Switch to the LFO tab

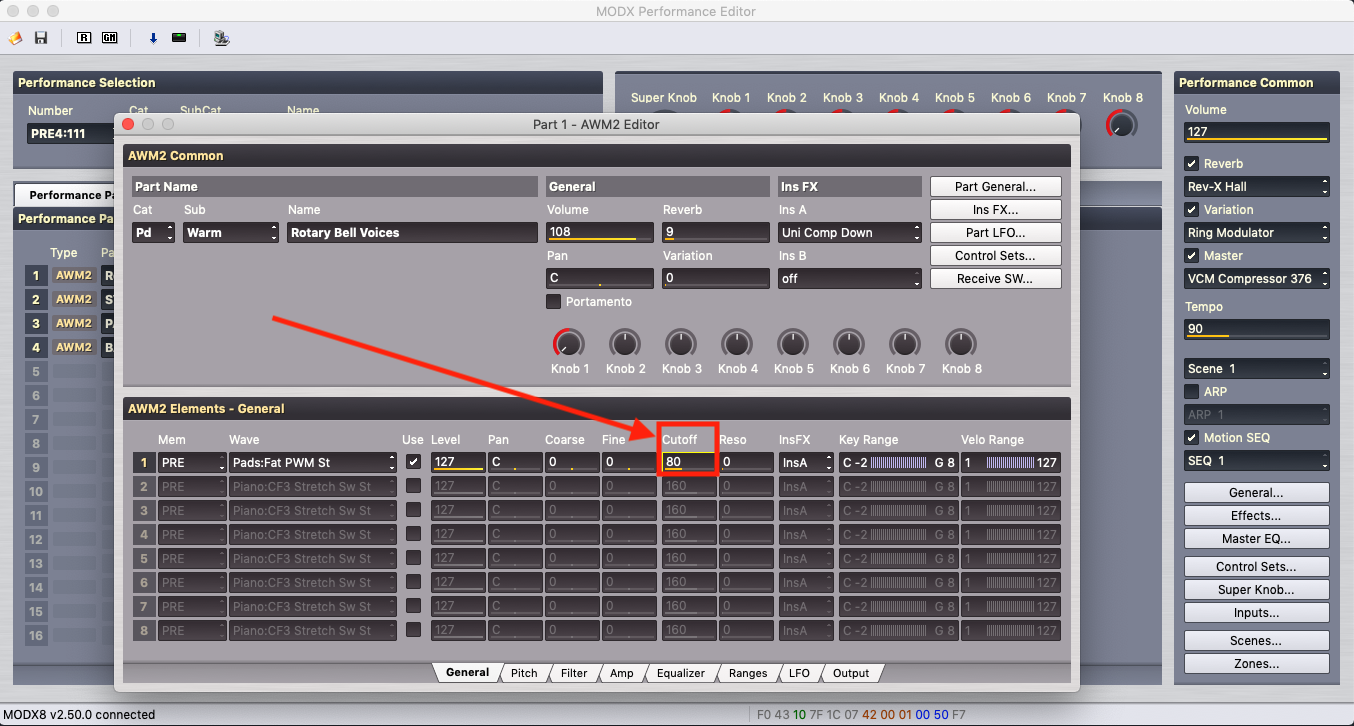click(x=799, y=673)
